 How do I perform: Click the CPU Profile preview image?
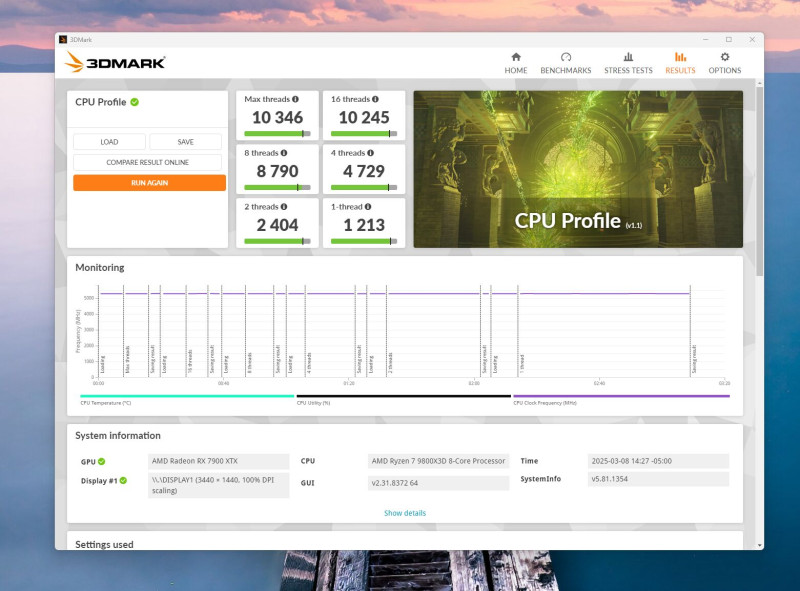click(x=578, y=169)
